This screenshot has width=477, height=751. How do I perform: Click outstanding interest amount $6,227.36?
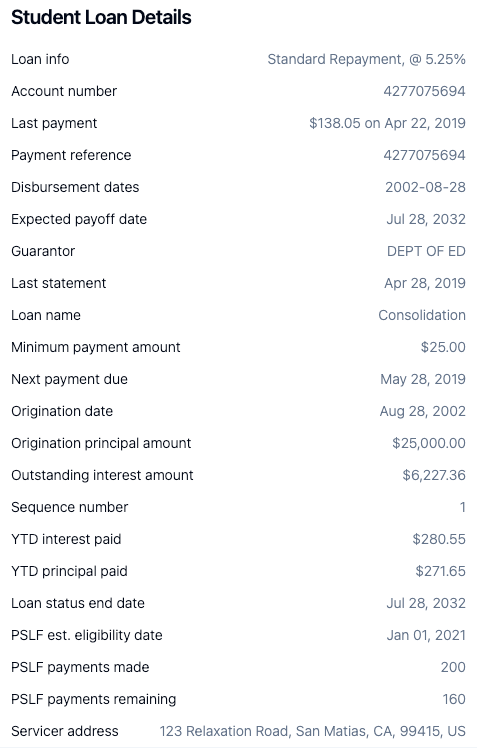[x=434, y=475]
